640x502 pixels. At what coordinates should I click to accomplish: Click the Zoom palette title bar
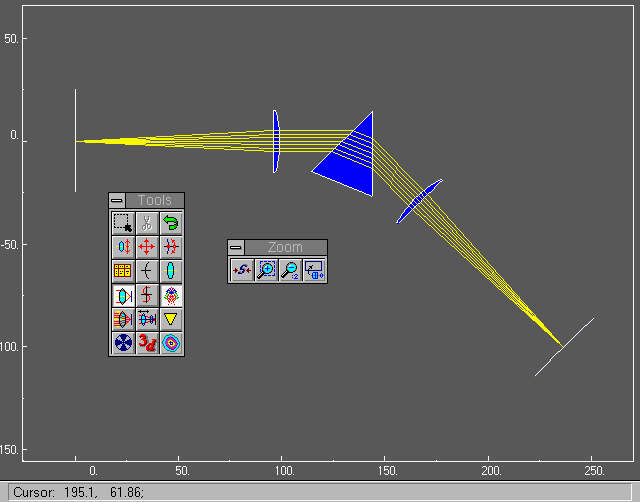pyautogui.click(x=286, y=247)
